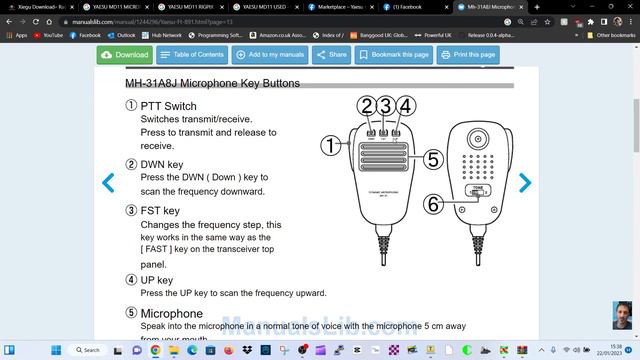Open the Windows widgets icon
The width and height of the screenshot is (640, 360).
point(9,350)
